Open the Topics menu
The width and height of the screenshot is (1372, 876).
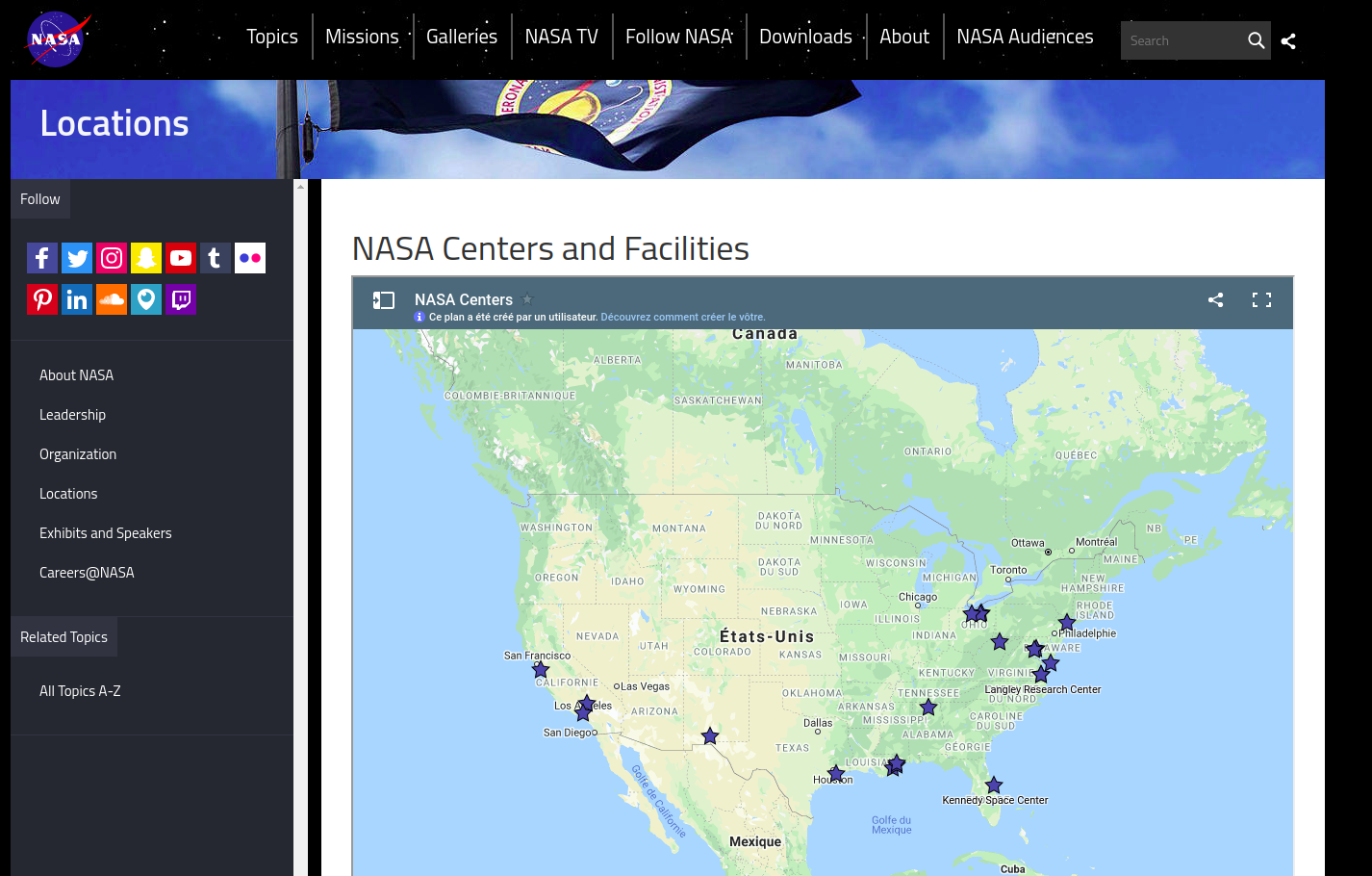272,36
